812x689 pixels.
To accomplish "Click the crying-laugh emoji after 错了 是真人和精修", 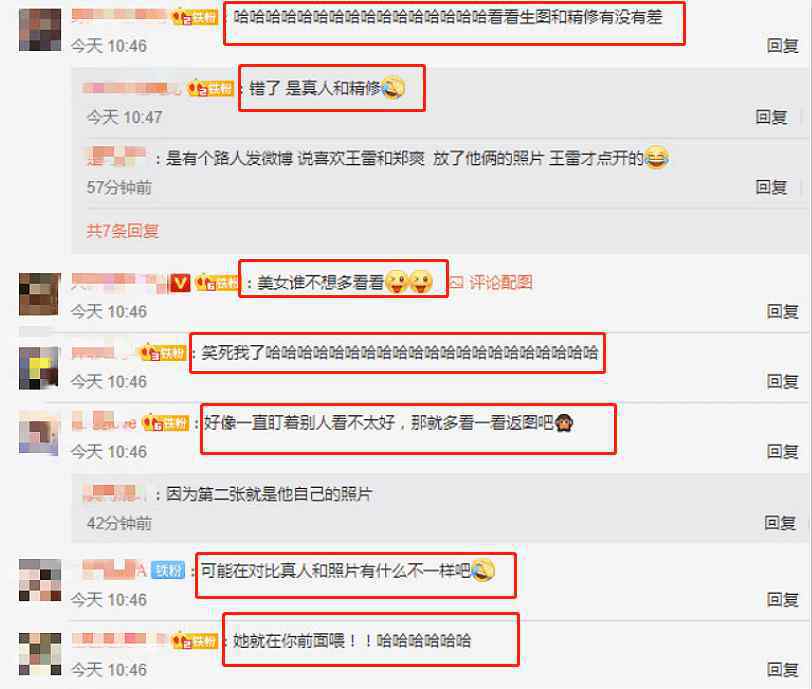I will (x=393, y=88).
